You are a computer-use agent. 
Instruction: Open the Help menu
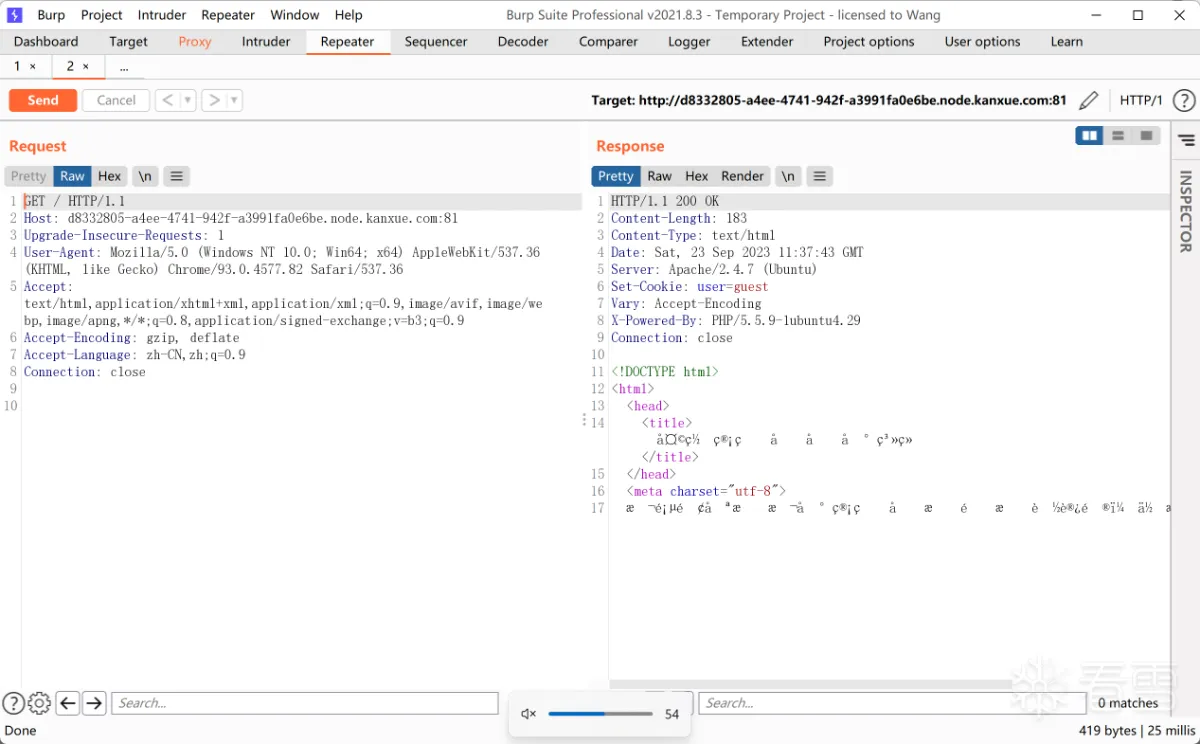[x=349, y=15]
